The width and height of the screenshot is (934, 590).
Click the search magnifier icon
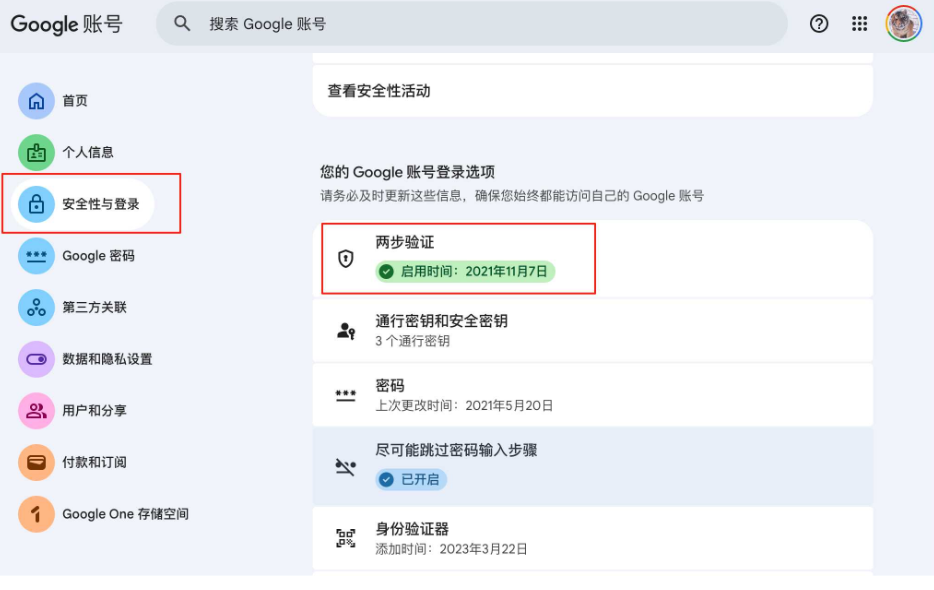coord(182,24)
